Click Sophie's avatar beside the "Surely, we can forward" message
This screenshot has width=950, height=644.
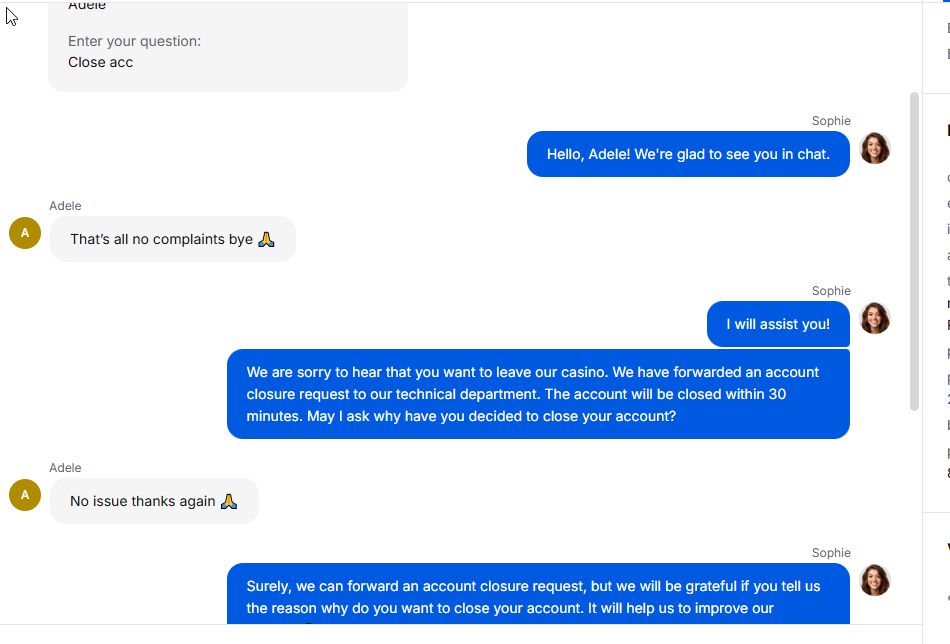coord(875,580)
